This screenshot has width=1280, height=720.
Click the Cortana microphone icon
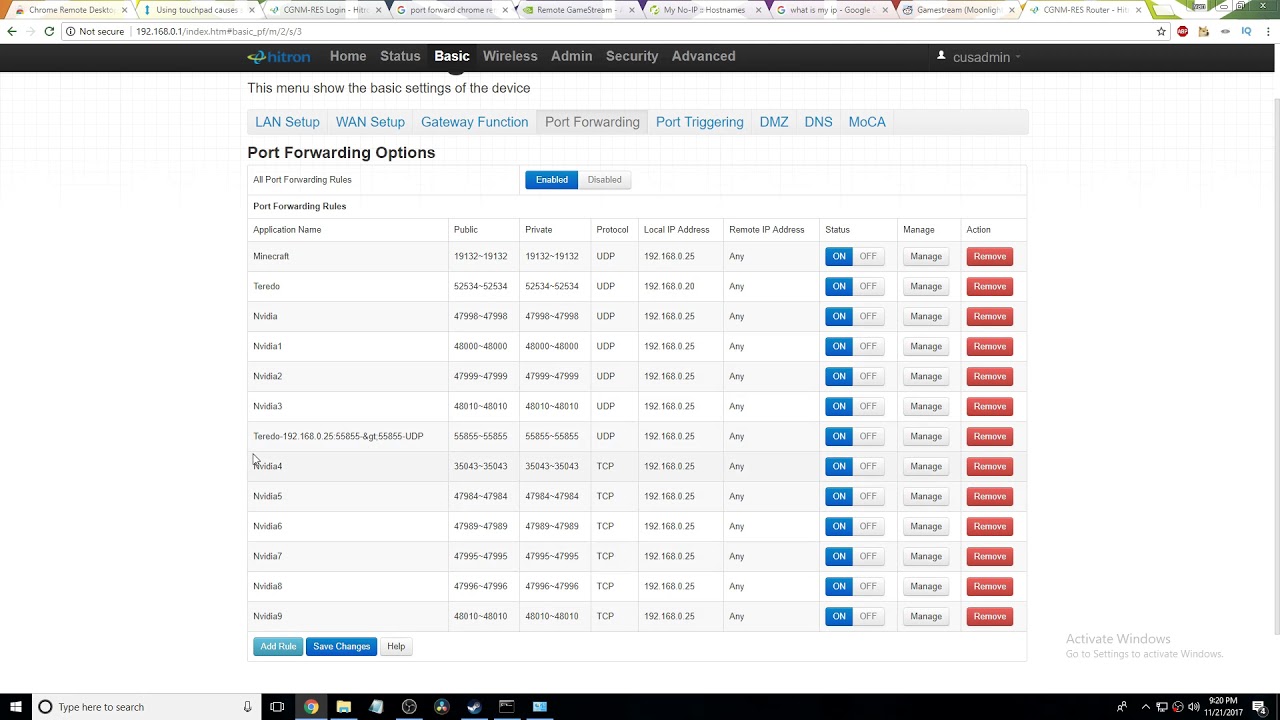247,707
